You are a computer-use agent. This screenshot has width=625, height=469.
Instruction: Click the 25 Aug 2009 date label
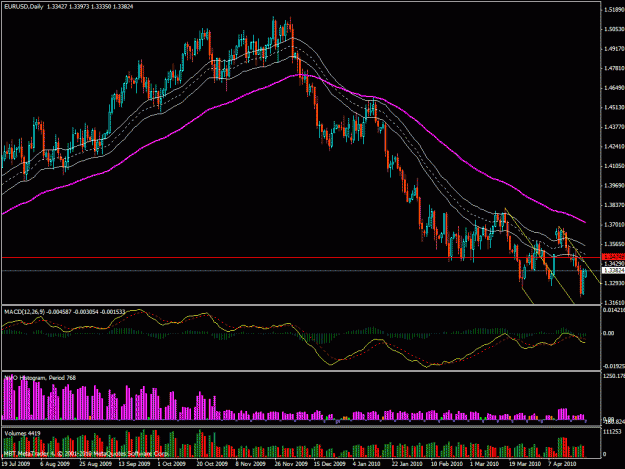pyautogui.click(x=95, y=464)
